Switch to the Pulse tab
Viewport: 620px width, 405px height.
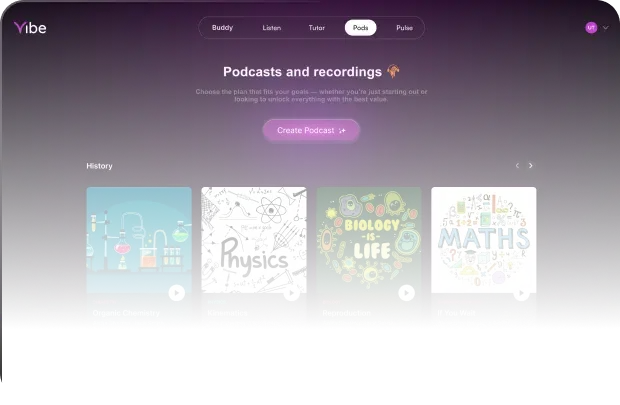[404, 28]
